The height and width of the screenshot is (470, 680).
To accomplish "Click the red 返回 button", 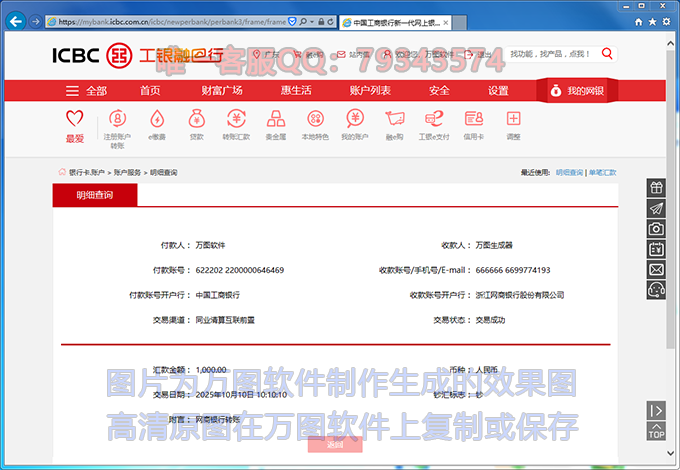I will coord(335,445).
